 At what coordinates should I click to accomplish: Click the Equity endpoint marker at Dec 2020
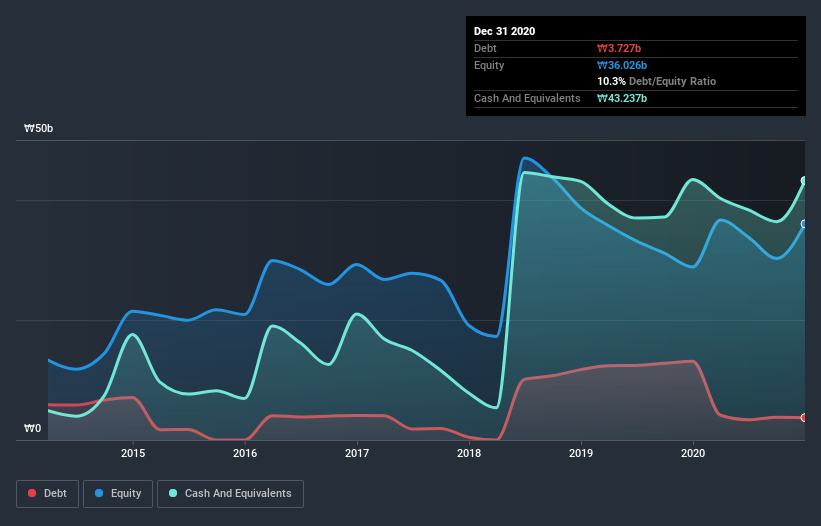click(804, 224)
